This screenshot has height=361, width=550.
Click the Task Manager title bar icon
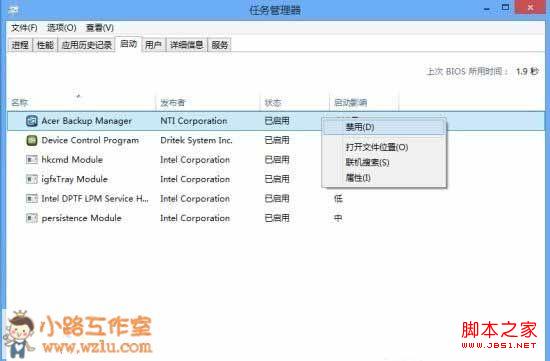(x=14, y=10)
